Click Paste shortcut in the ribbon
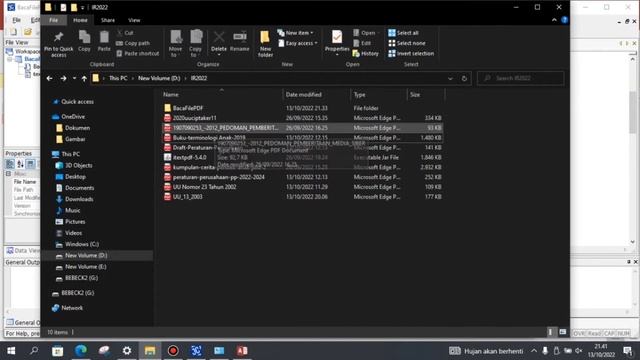This screenshot has width=640, height=360. (138, 53)
